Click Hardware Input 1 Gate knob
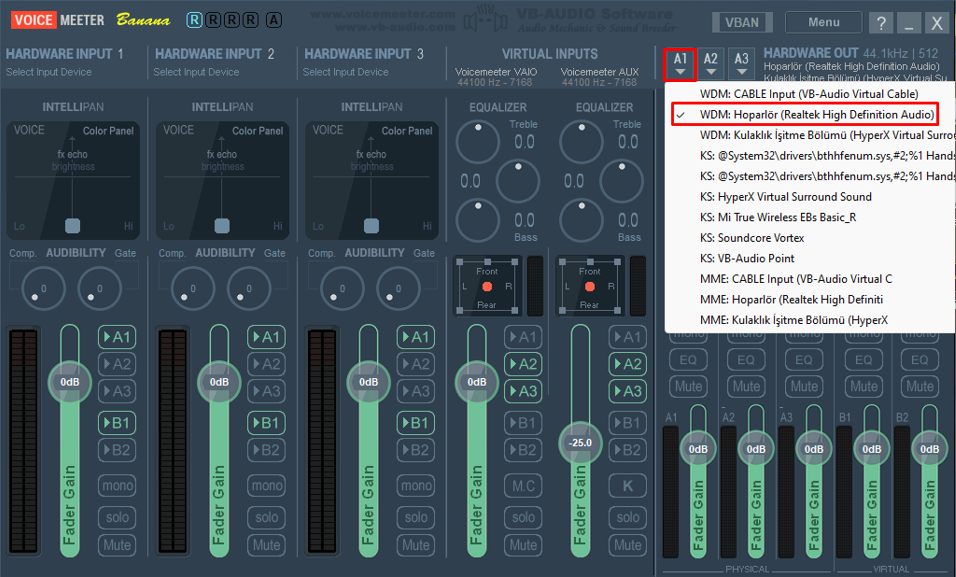 tap(99, 288)
